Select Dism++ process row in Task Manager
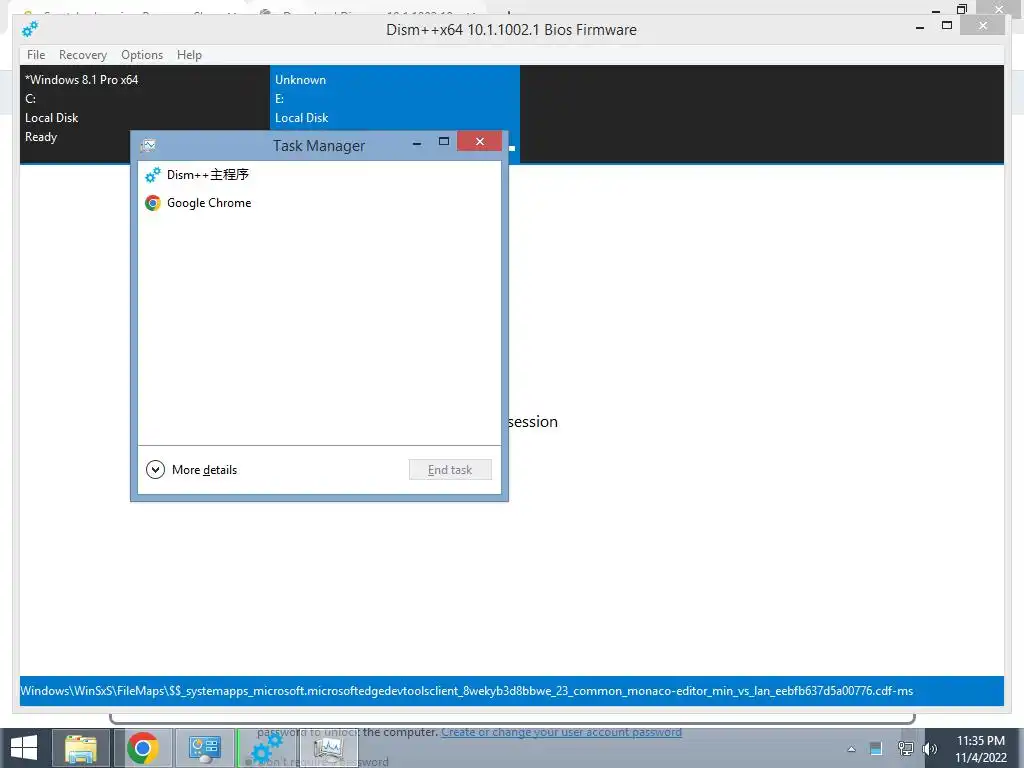1024x768 pixels. pyautogui.click(x=319, y=175)
